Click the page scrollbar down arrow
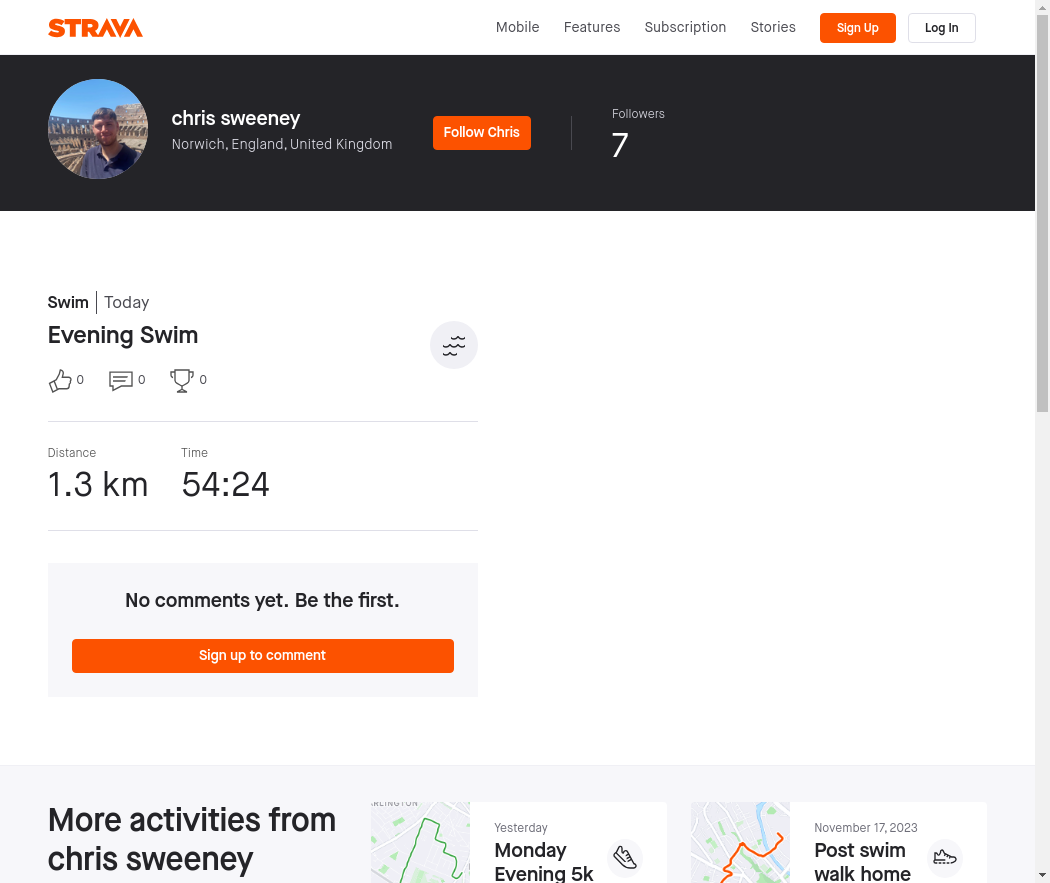 [1042, 875]
